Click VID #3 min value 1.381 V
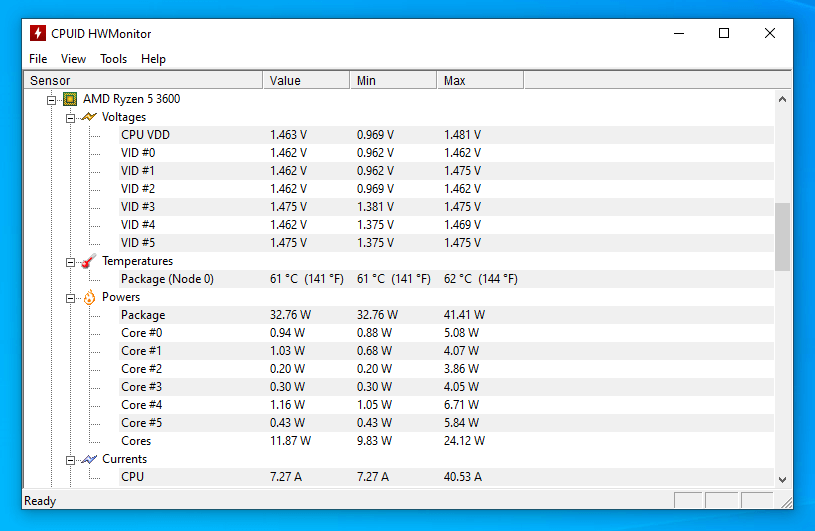Viewport: 815px width, 531px height. coord(375,207)
